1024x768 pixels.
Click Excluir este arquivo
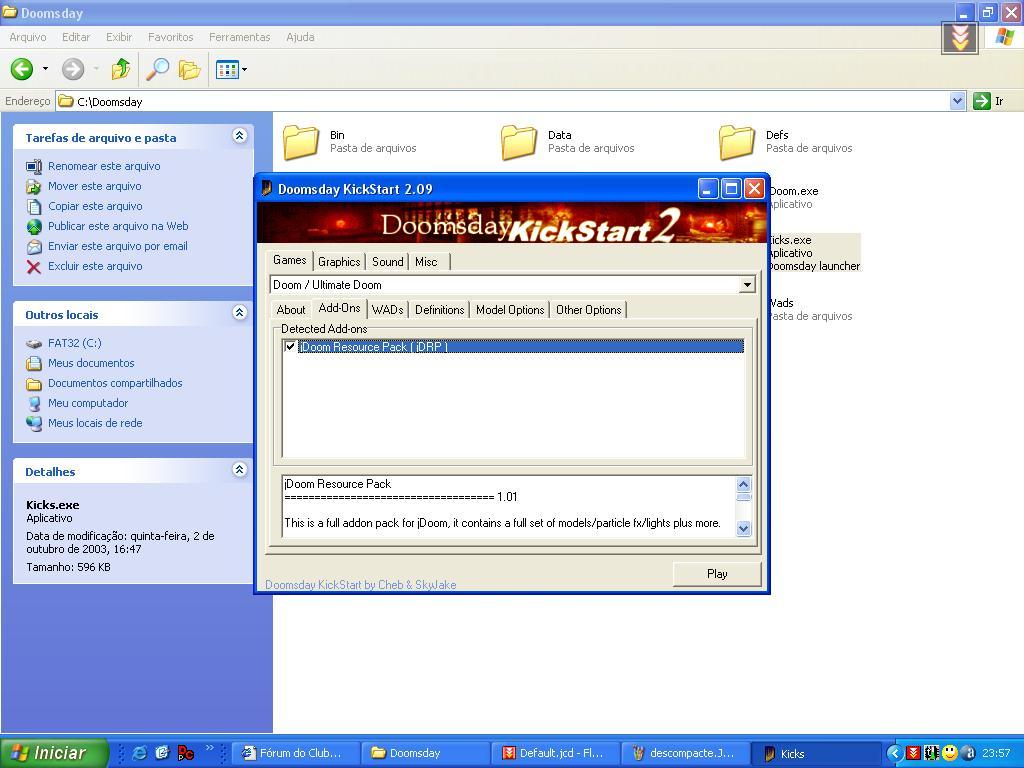(x=95, y=266)
